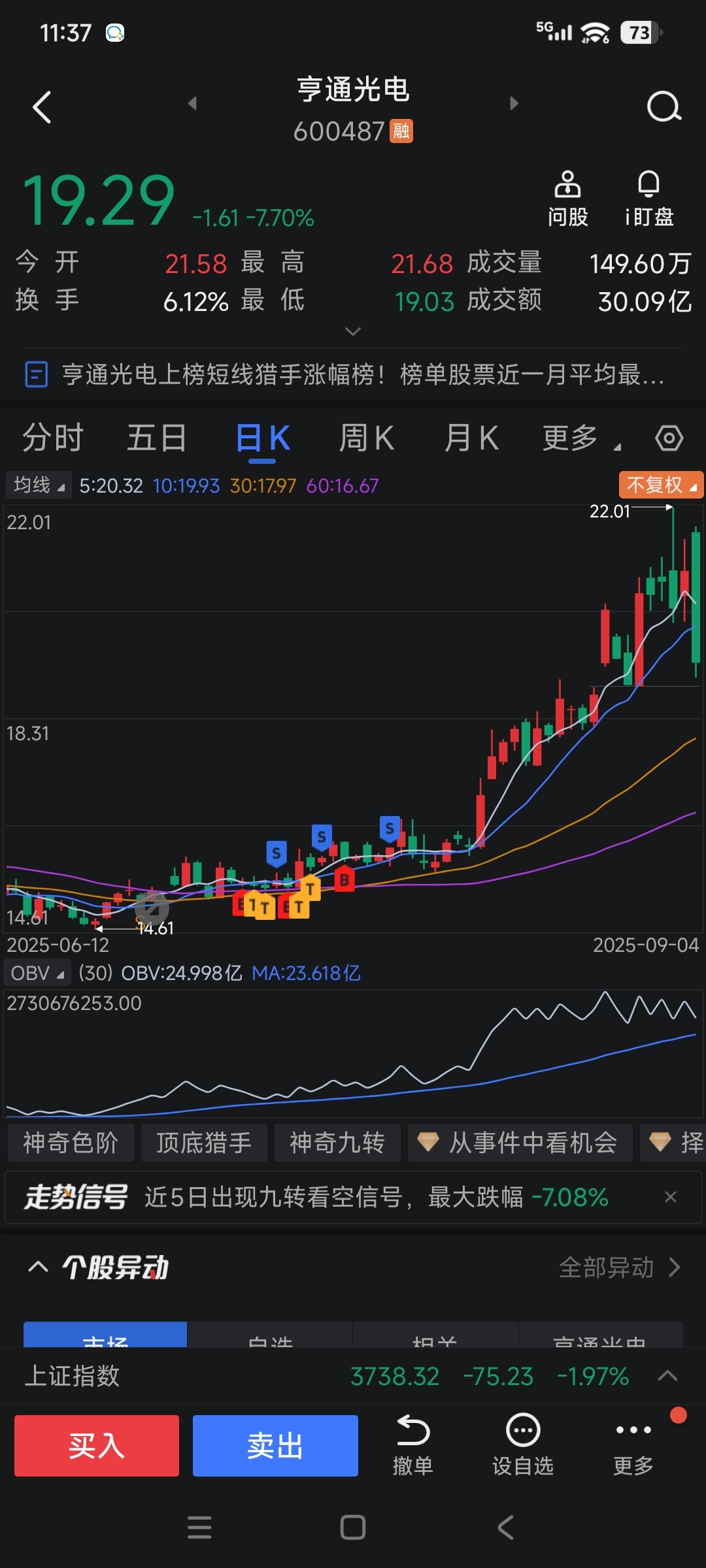Open the 不复权 adjustment dropdown

(661, 485)
